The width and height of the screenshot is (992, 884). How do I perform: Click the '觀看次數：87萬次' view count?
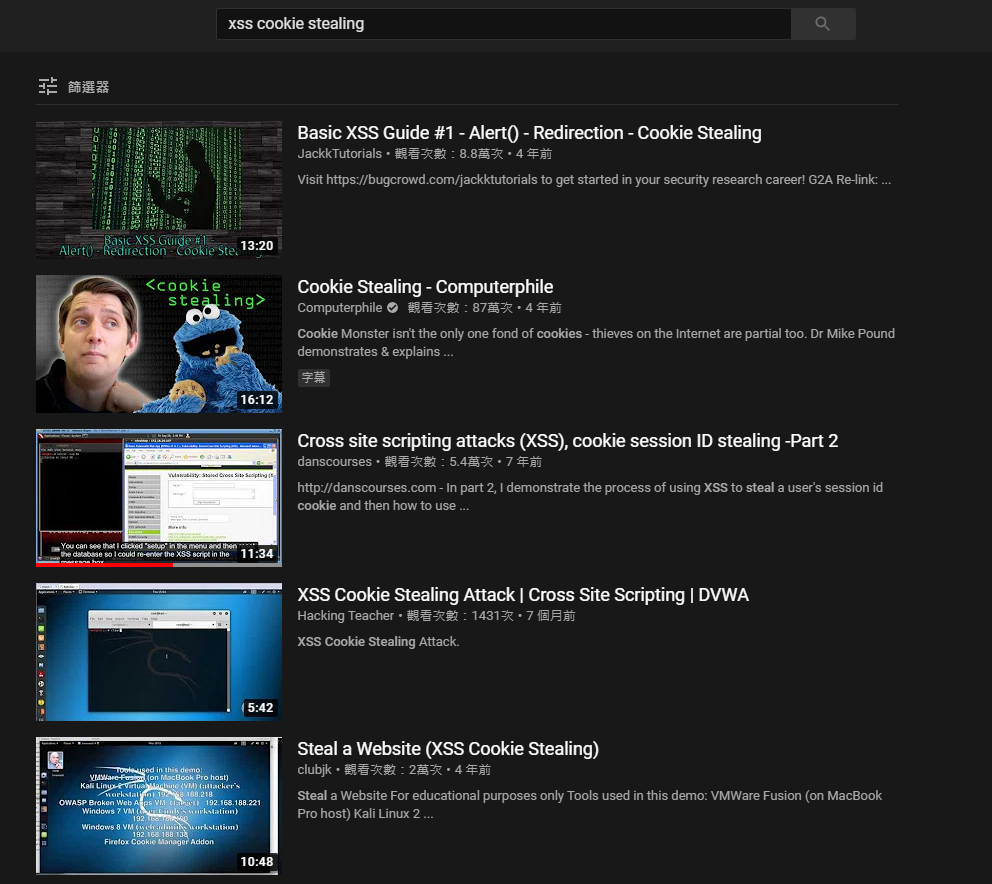point(460,308)
